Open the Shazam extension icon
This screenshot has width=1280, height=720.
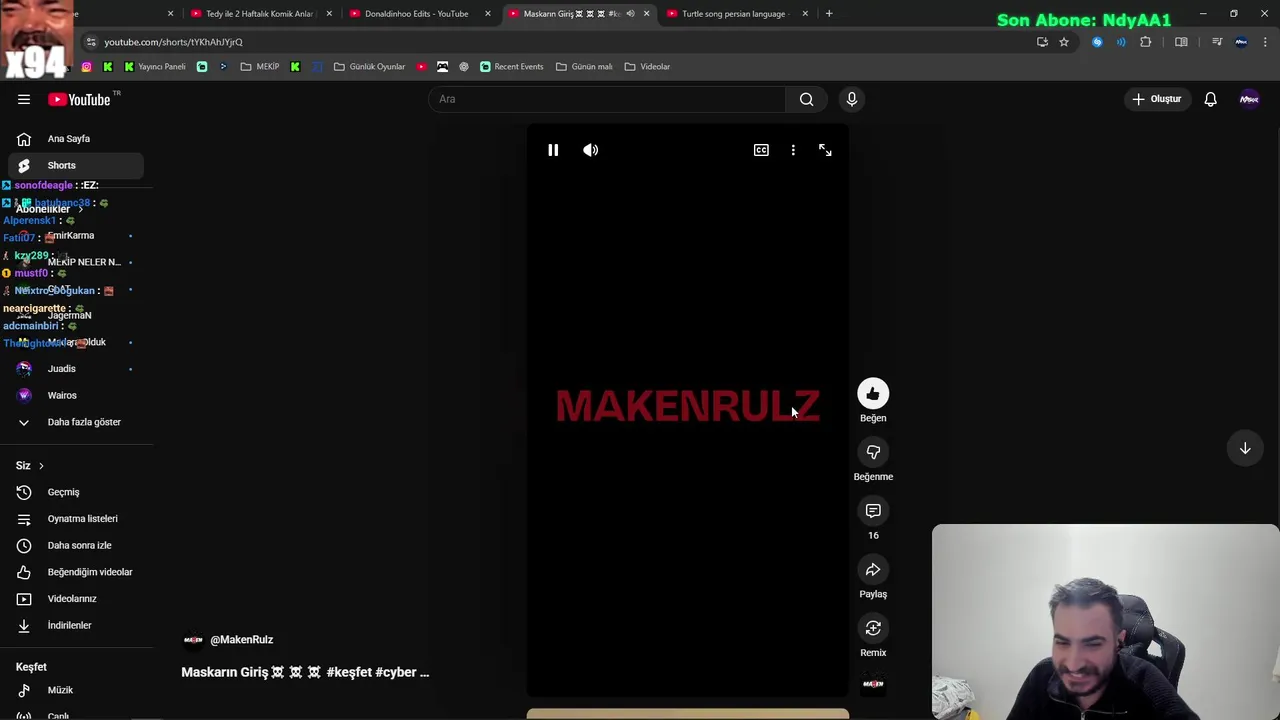click(1097, 42)
